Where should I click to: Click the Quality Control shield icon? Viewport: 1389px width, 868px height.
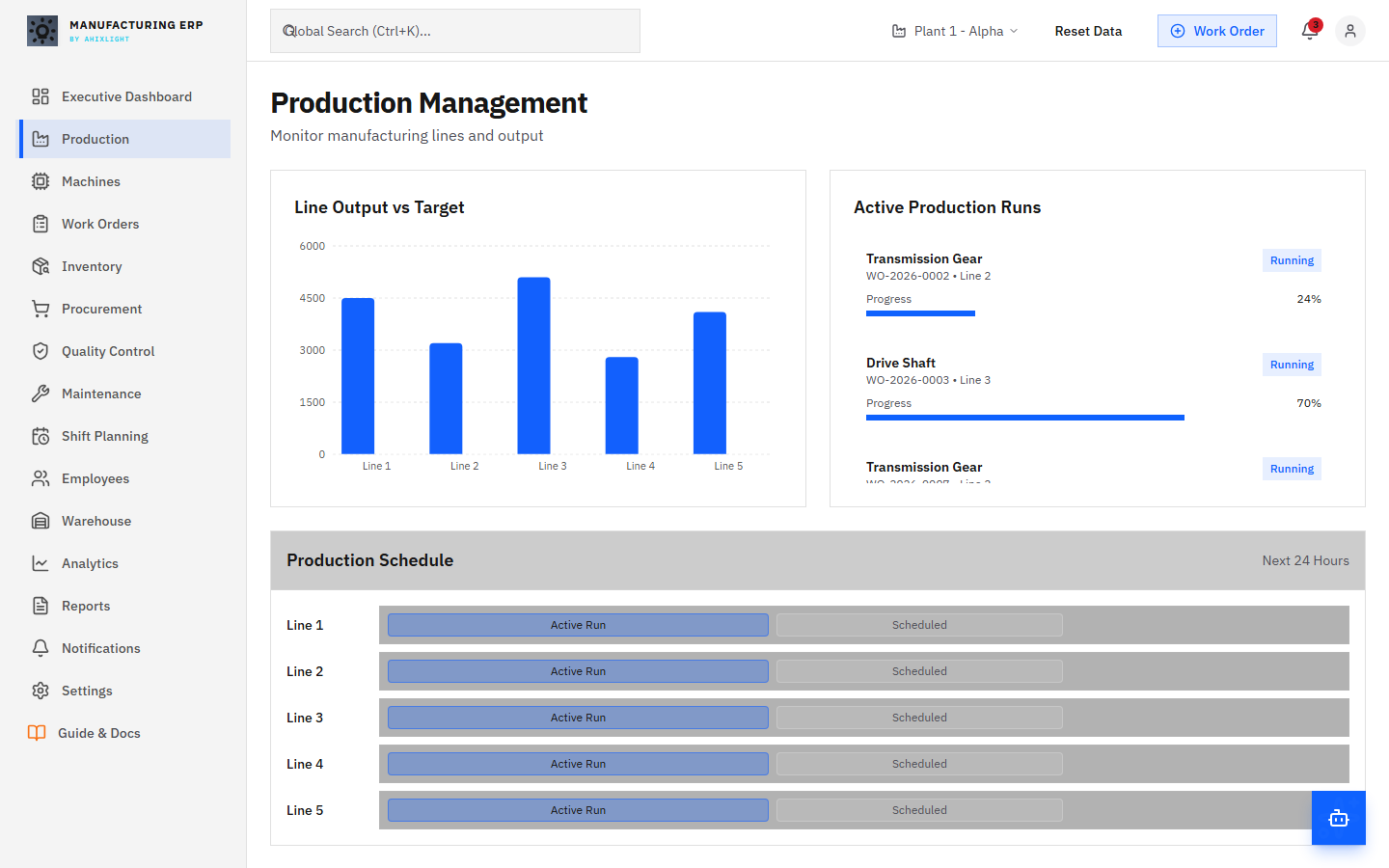41,351
